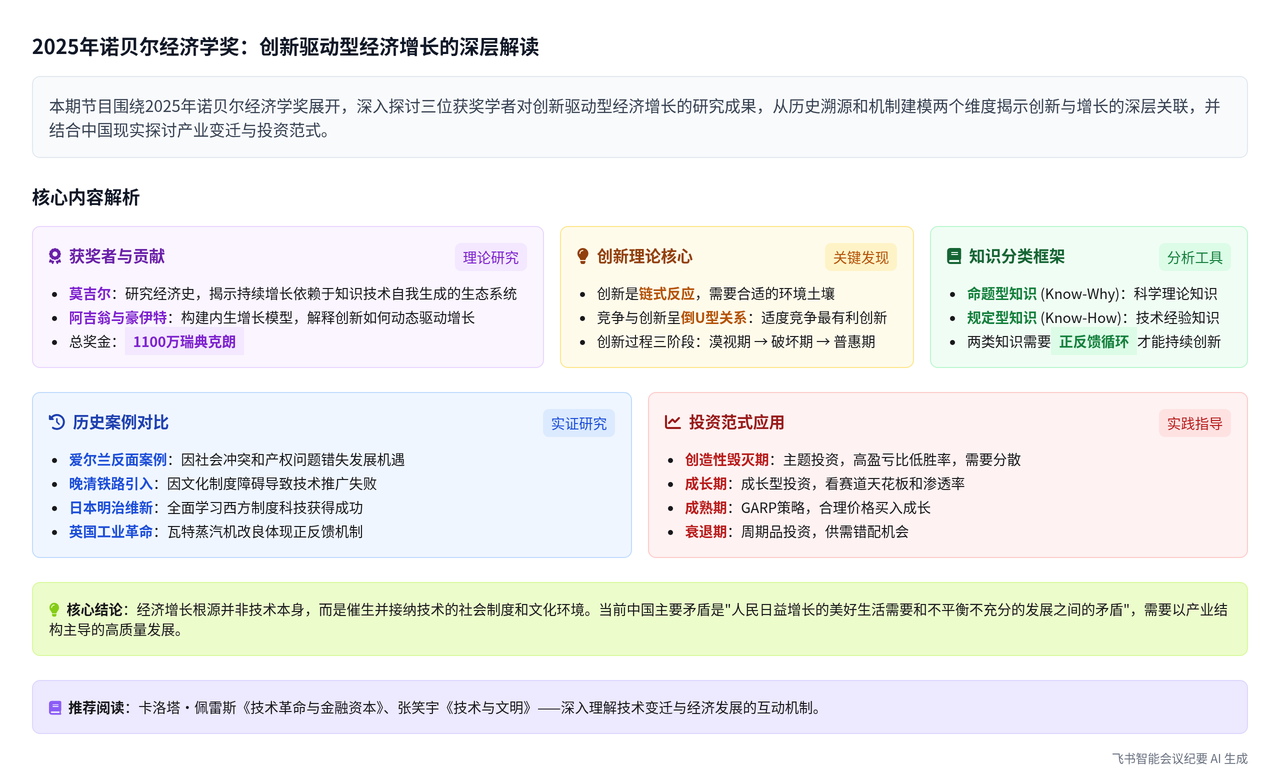This screenshot has width=1280, height=782.
Task: Click the 实践指导 tag badge
Action: 1194,423
